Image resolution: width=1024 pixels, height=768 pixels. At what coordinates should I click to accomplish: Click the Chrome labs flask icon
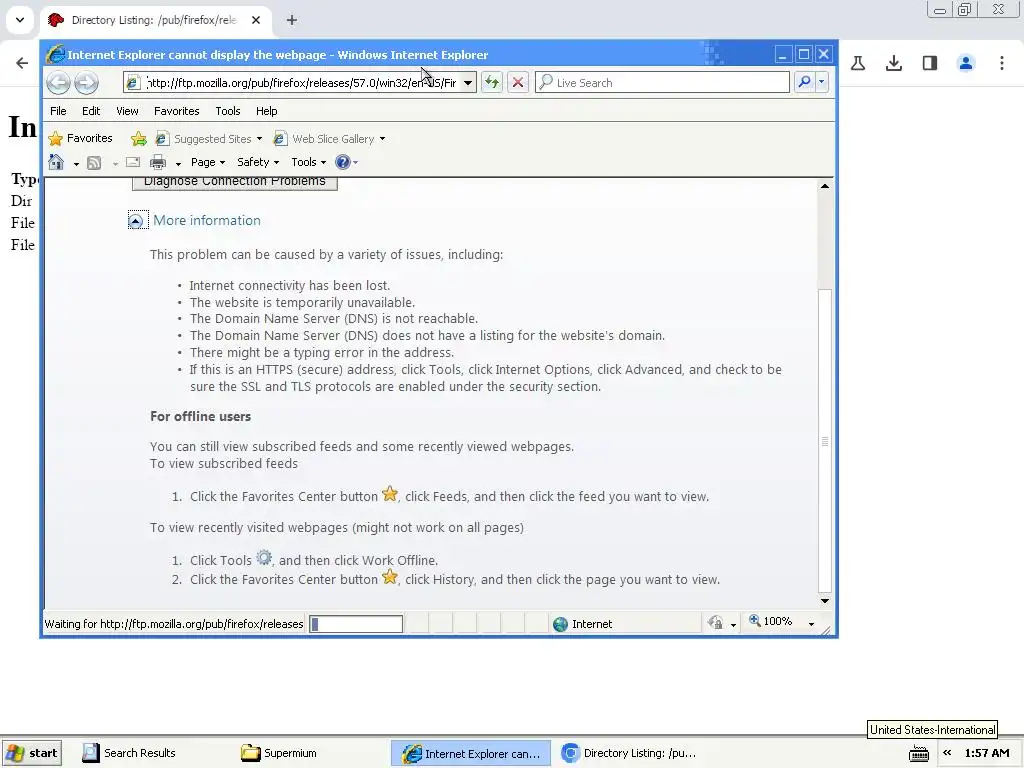tap(858, 63)
